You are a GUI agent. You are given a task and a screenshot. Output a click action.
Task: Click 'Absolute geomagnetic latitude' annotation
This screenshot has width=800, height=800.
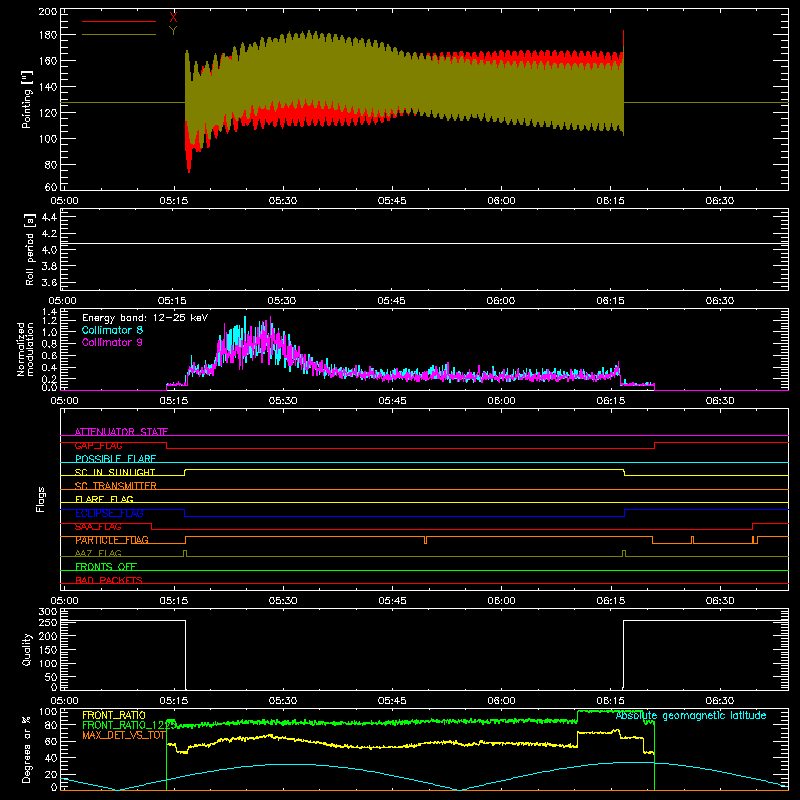click(x=691, y=715)
